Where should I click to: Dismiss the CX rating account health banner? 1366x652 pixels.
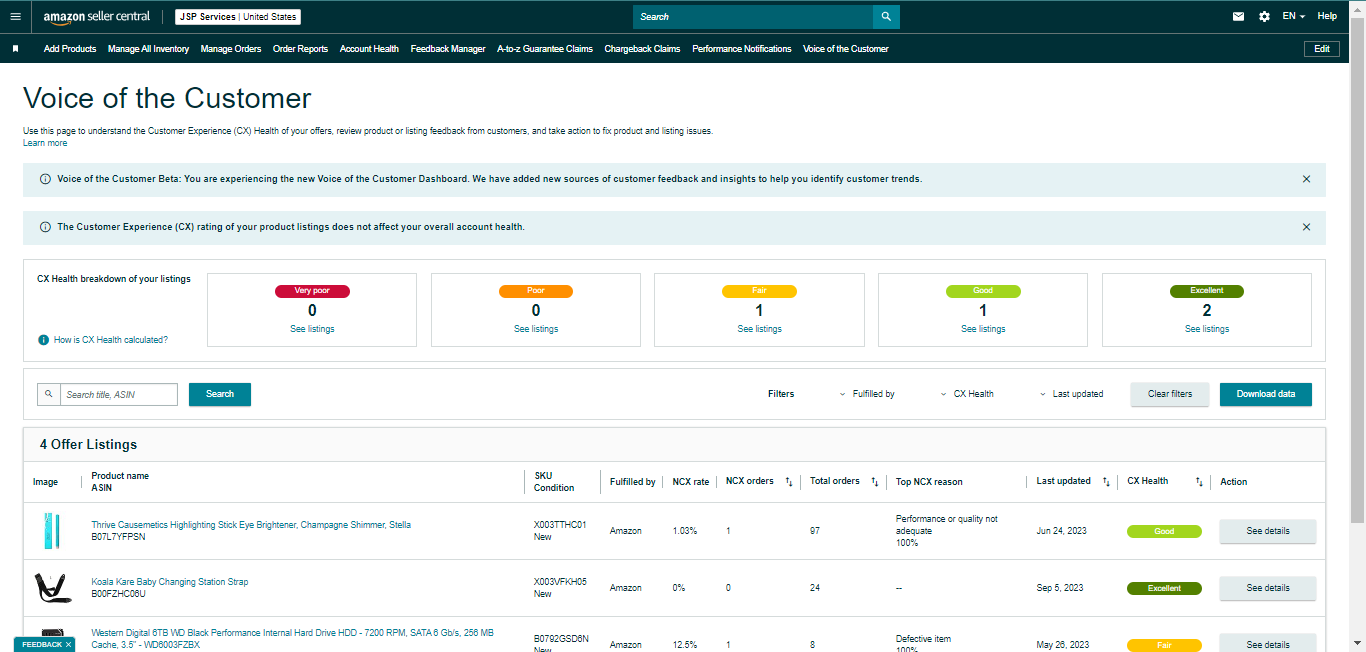pyautogui.click(x=1306, y=227)
